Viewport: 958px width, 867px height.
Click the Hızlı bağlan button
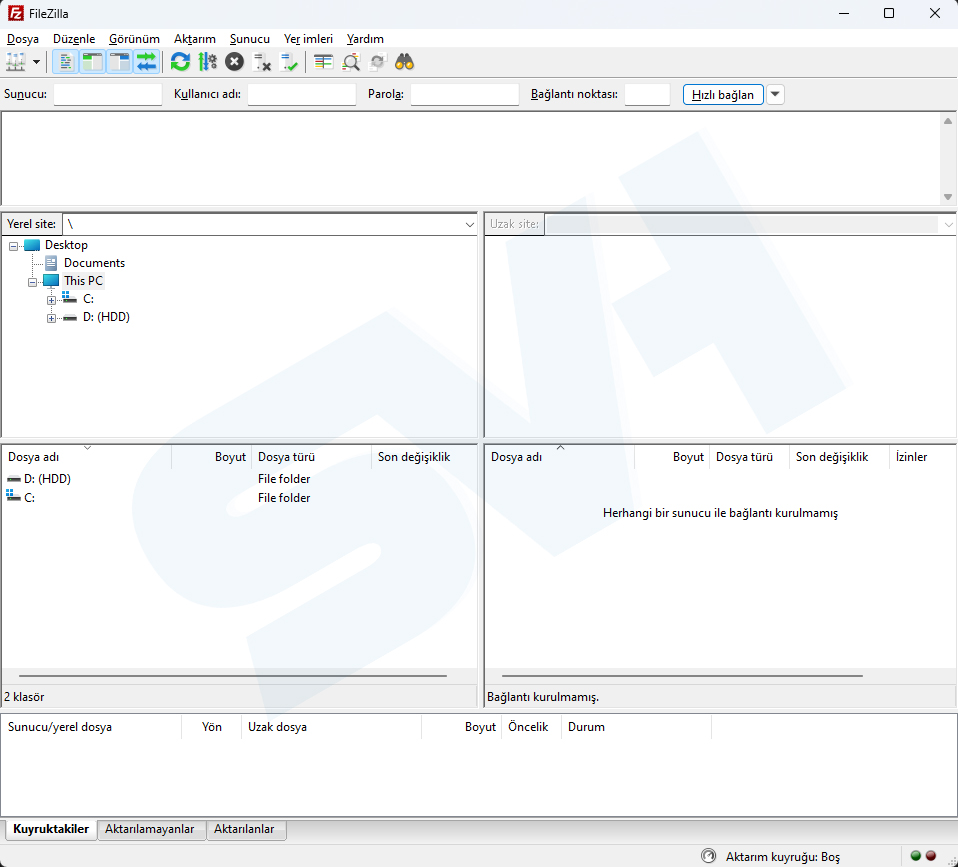click(723, 95)
